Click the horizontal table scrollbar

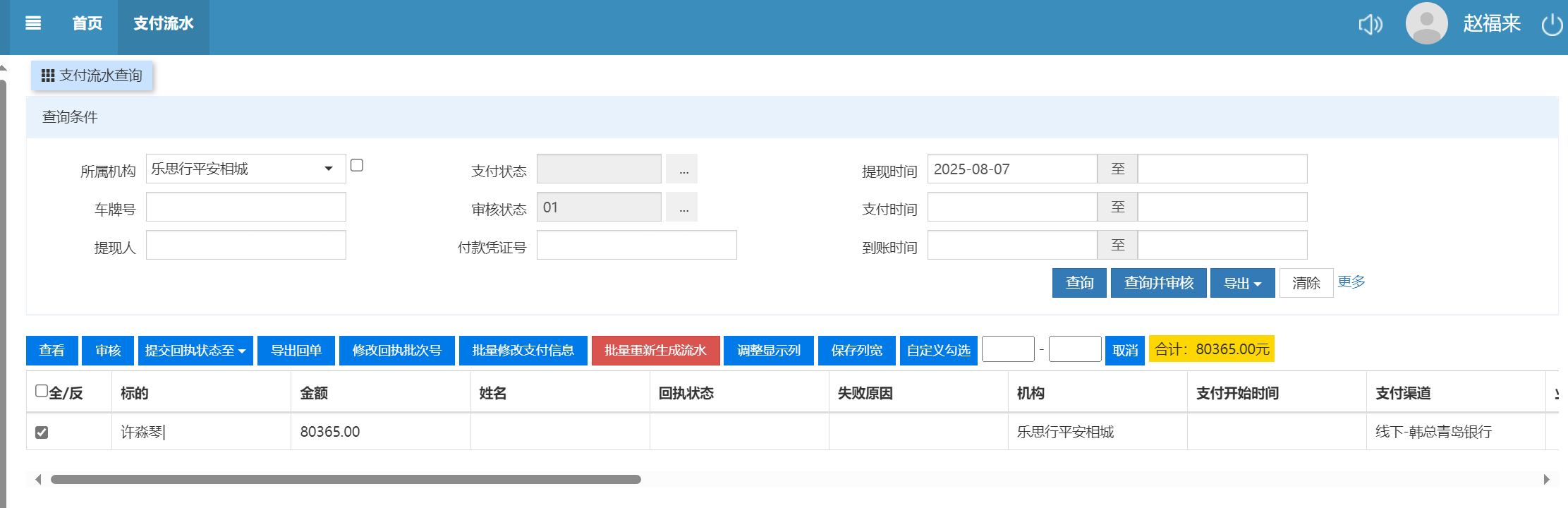(x=346, y=480)
